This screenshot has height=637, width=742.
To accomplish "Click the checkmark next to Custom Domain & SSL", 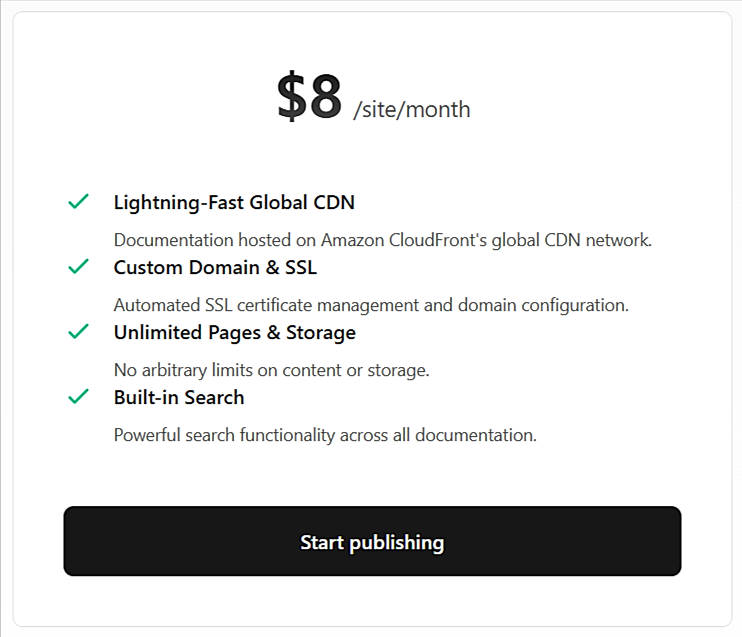I will pyautogui.click(x=79, y=267).
